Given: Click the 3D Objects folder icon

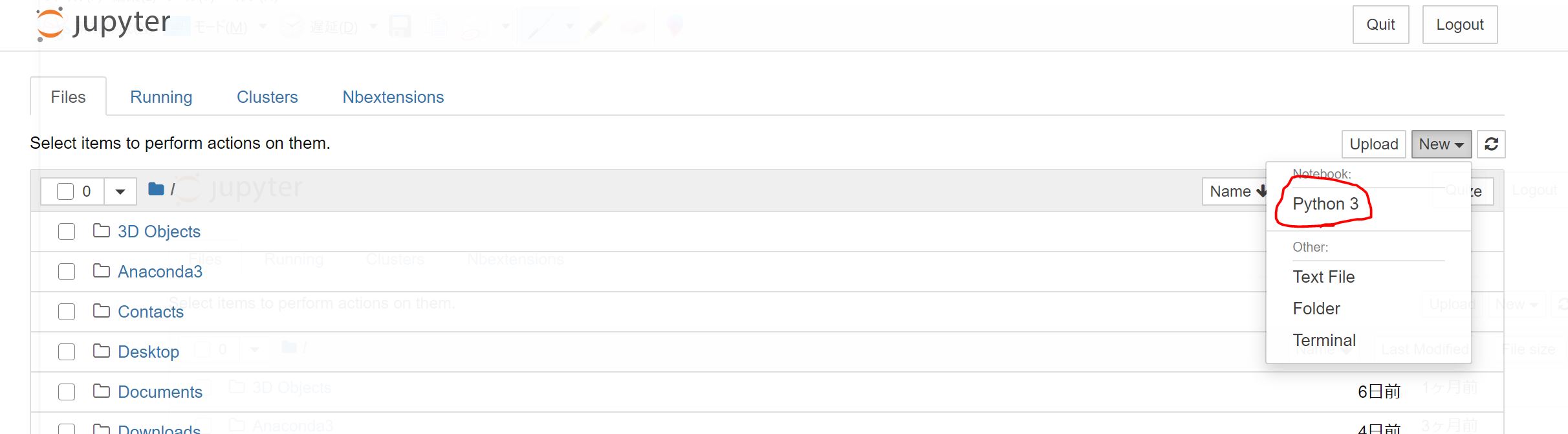Looking at the screenshot, I should [x=102, y=231].
